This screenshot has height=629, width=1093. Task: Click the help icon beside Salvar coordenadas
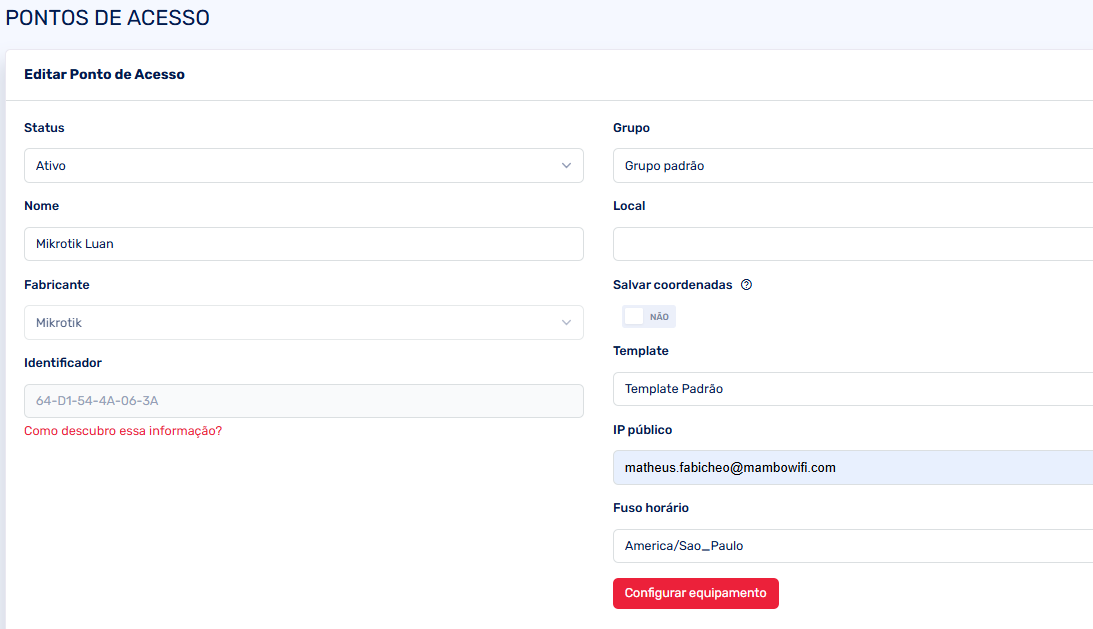point(746,285)
